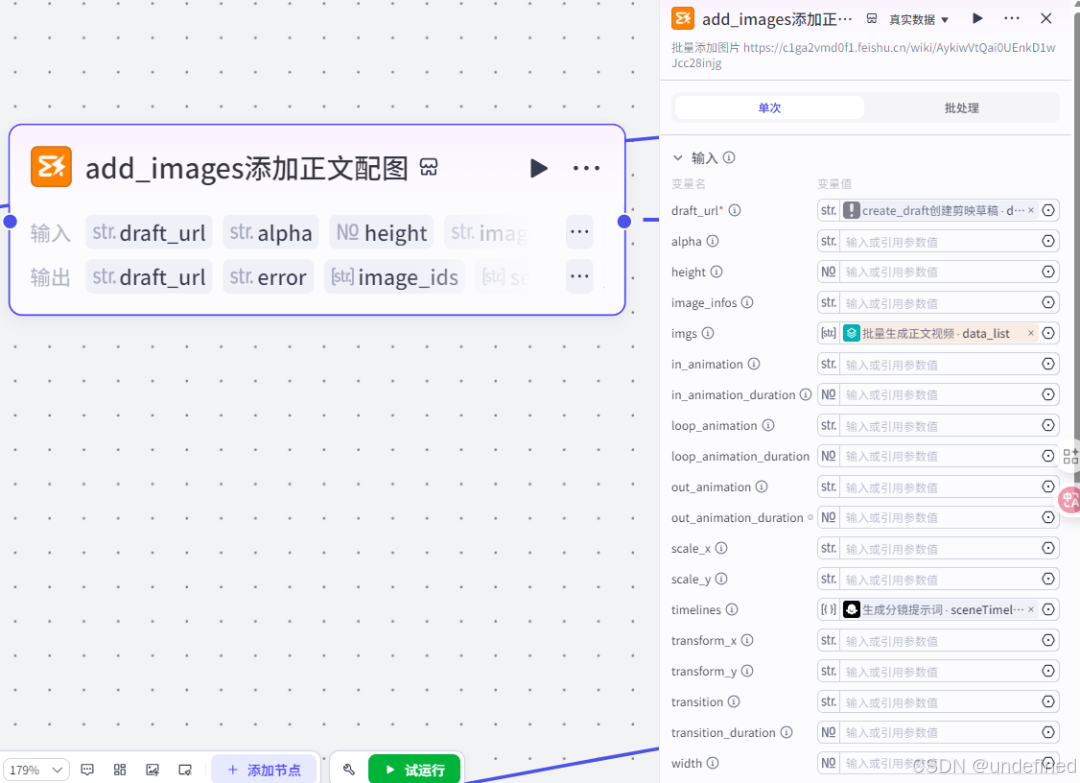Image resolution: width=1080 pixels, height=783 pixels.
Task: Select the node's left connection port
Action: click(x=10, y=221)
